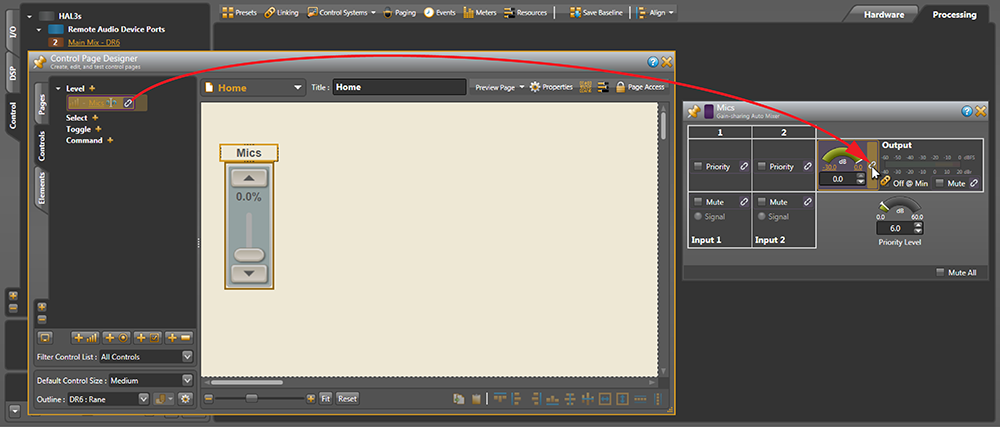Click the copy icon in bottom toolbar

pos(459,398)
